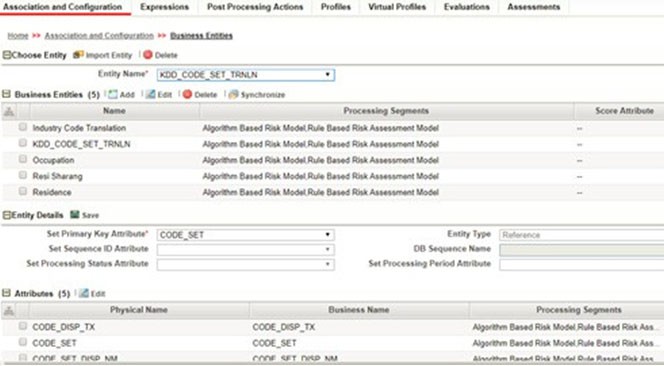Click the CODE_DISP_TX business name cell
The width and height of the screenshot is (664, 366).
[x=284, y=327]
